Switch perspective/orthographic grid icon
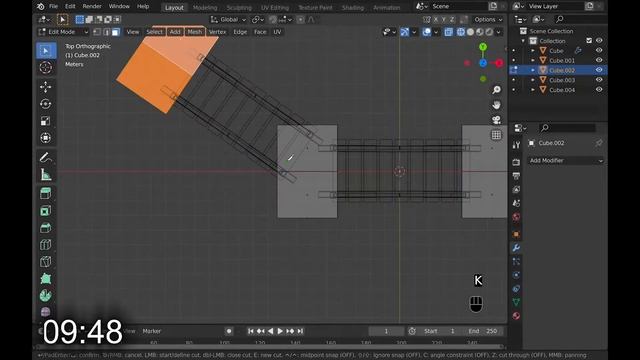This screenshot has width=640, height=360. [x=496, y=135]
